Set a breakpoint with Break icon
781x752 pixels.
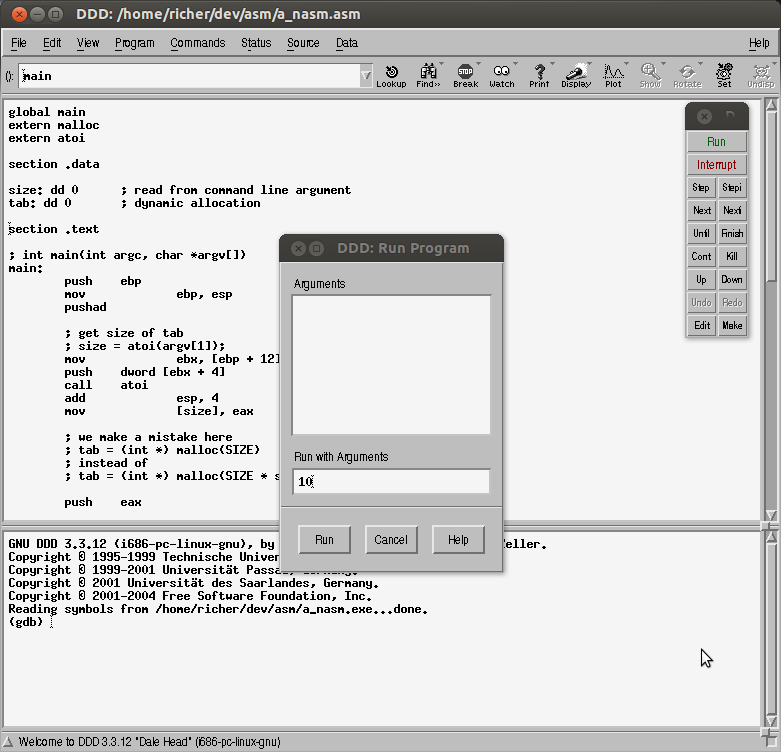tap(465, 76)
